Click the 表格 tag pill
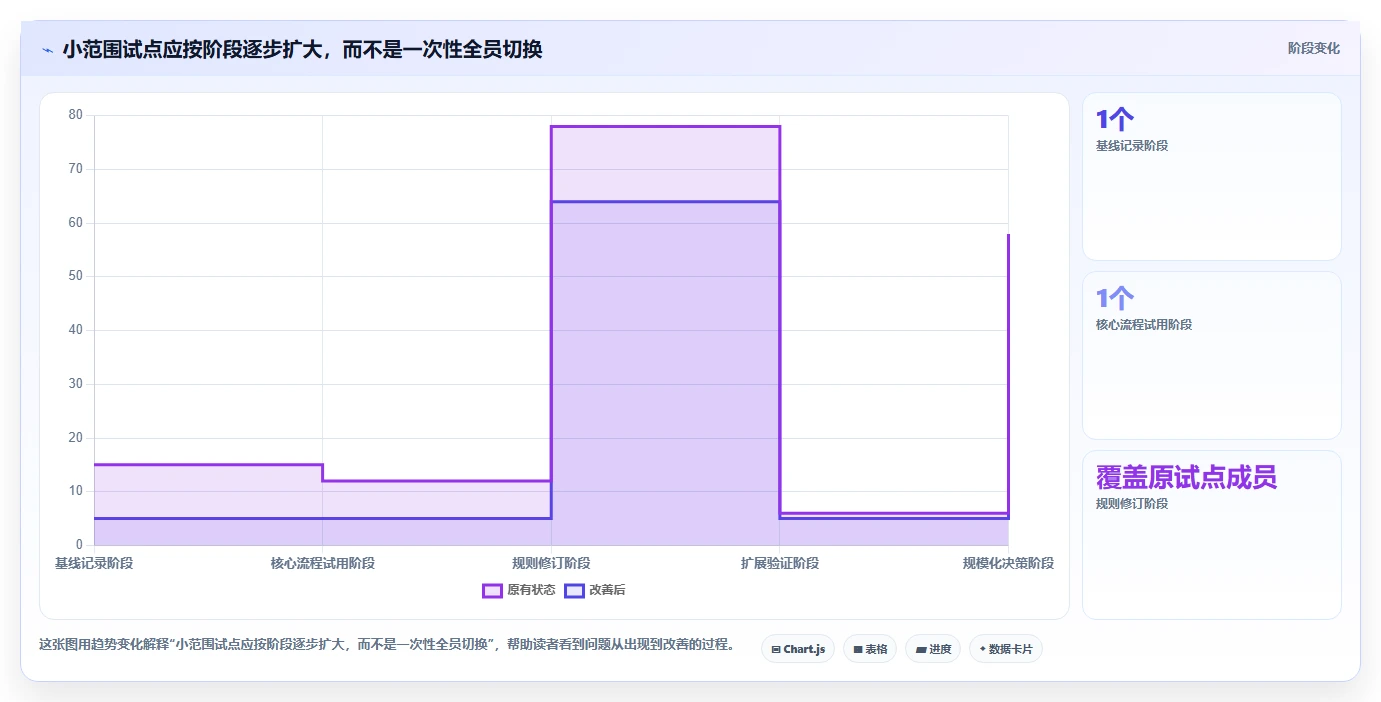The height and width of the screenshot is (702, 1381). pos(870,649)
